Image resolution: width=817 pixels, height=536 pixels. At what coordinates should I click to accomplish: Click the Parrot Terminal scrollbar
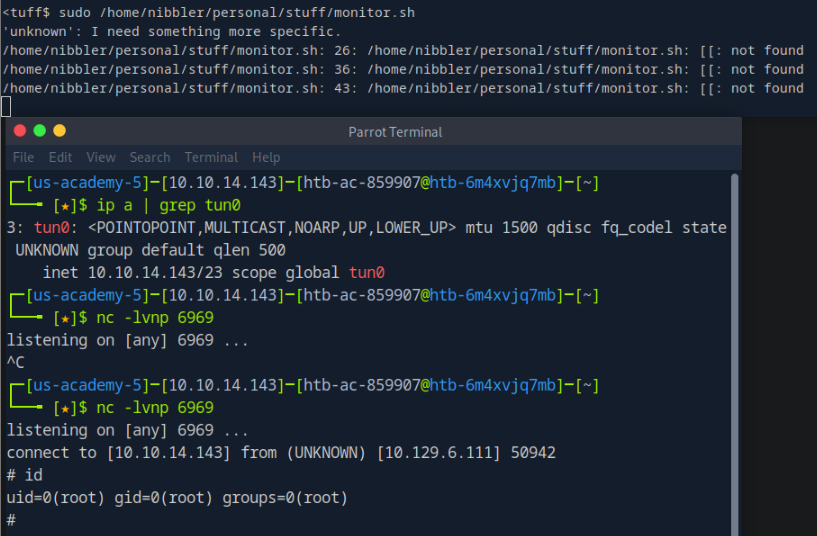pos(735,354)
